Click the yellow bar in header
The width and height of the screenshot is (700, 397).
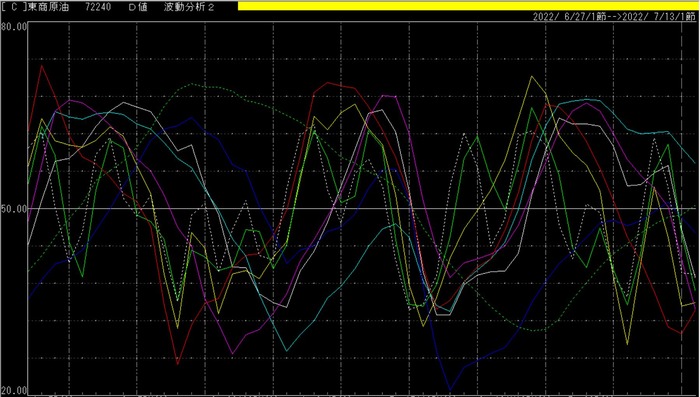click(x=469, y=6)
